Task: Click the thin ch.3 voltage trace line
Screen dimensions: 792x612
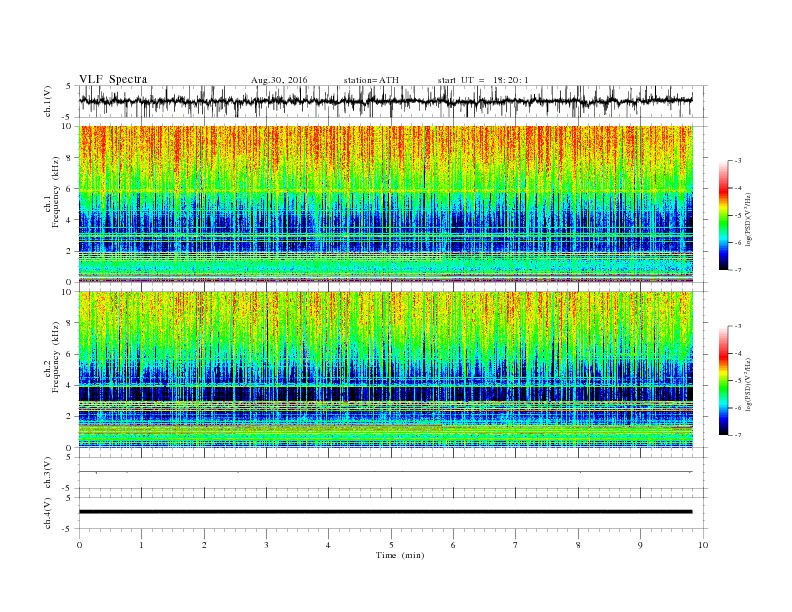Action: tap(385, 472)
